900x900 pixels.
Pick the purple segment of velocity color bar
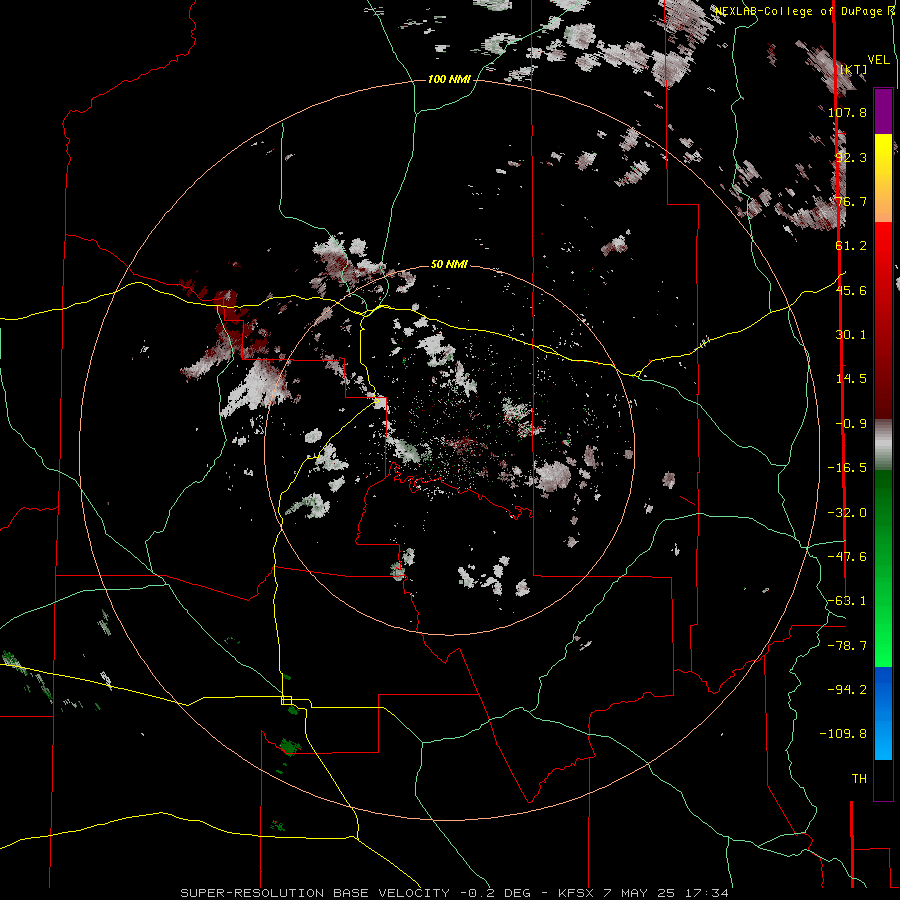(883, 111)
